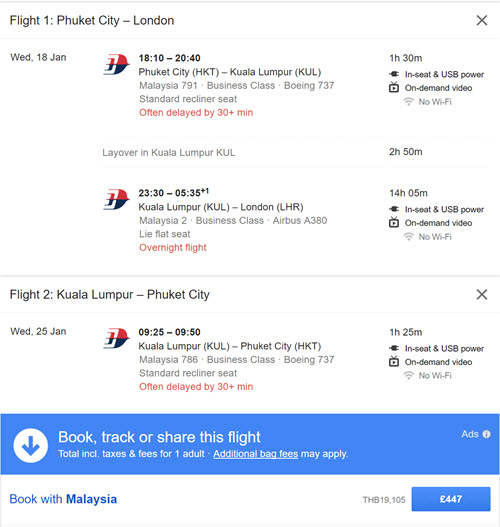500x527 pixels.
Task: Click 'Often delayed by 30+ min' warning for Malaysia 791
Action: pyautogui.click(x=196, y=113)
